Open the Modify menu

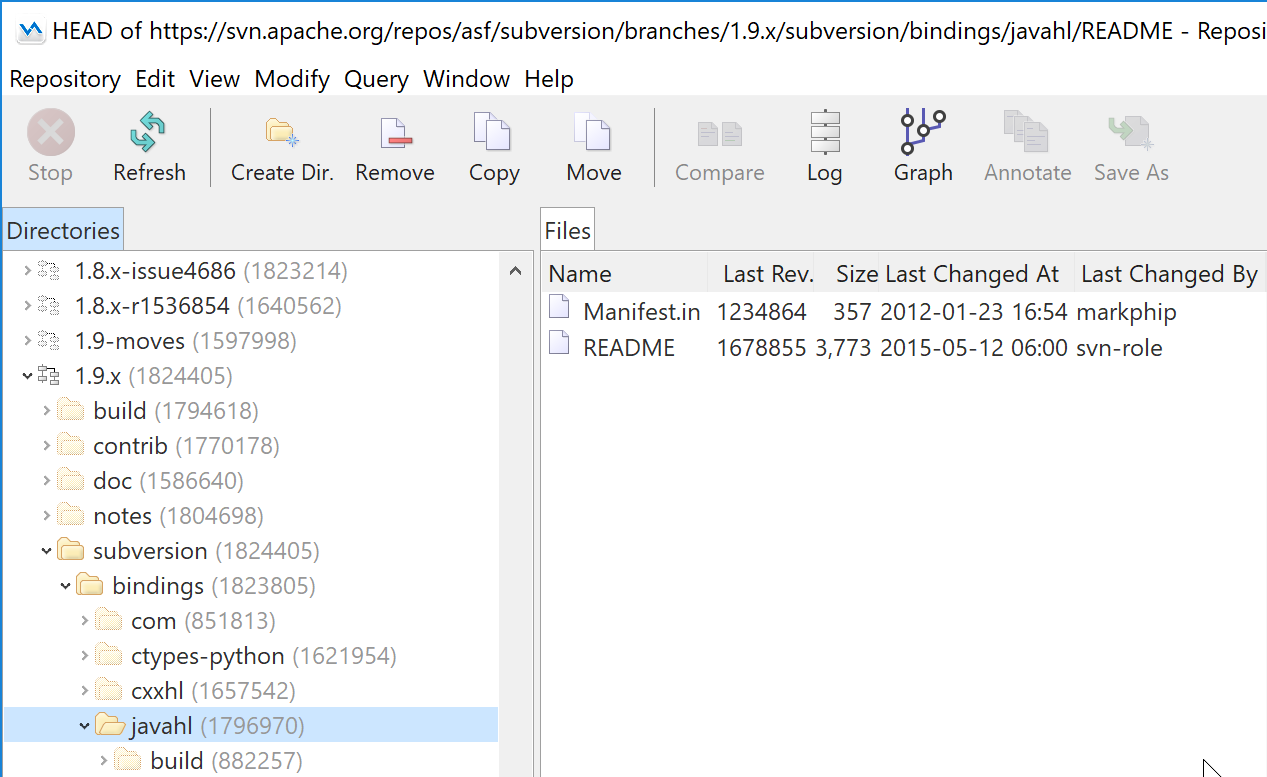pos(291,79)
